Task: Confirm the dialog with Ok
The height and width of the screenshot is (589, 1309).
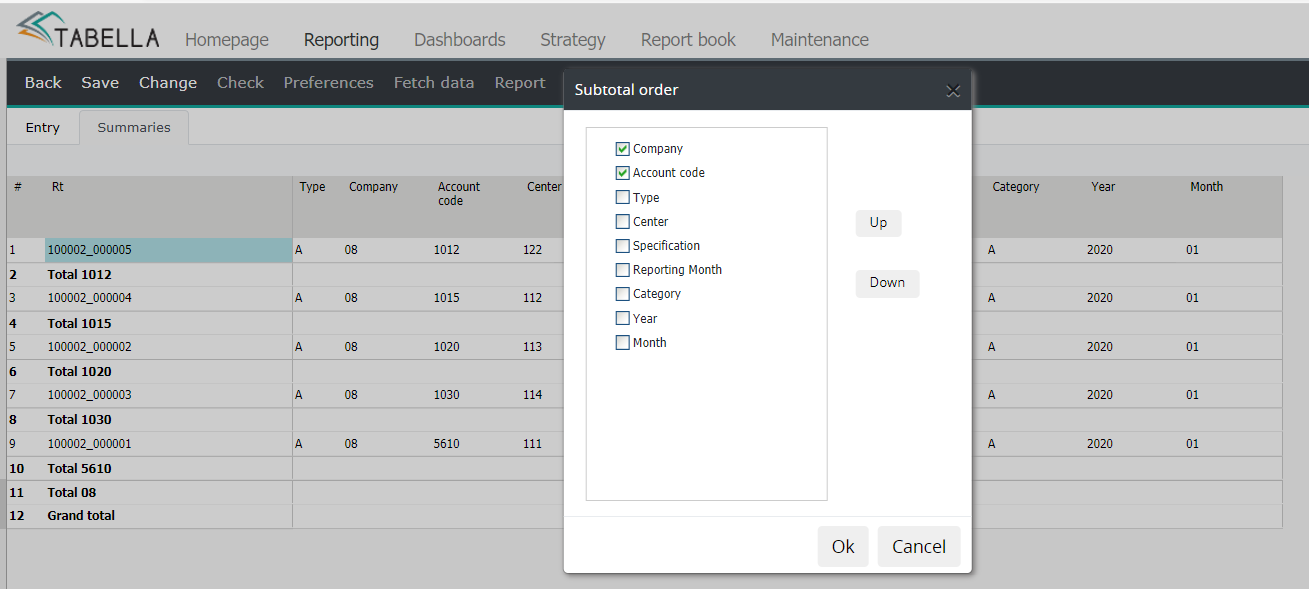Action: 843,546
